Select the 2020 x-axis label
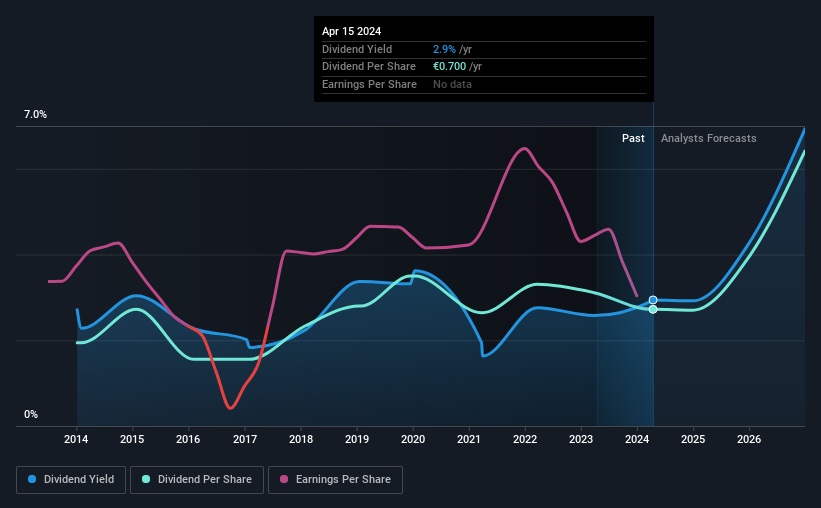 tap(413, 439)
